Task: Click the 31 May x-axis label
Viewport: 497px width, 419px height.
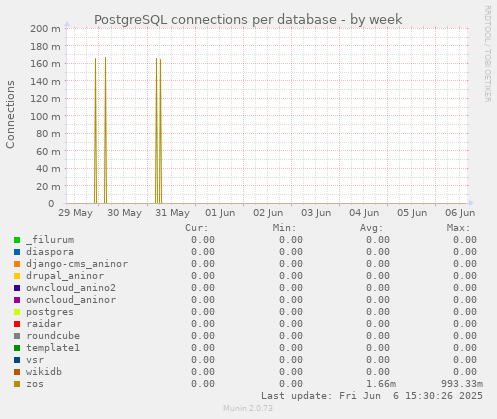Action: pos(172,213)
